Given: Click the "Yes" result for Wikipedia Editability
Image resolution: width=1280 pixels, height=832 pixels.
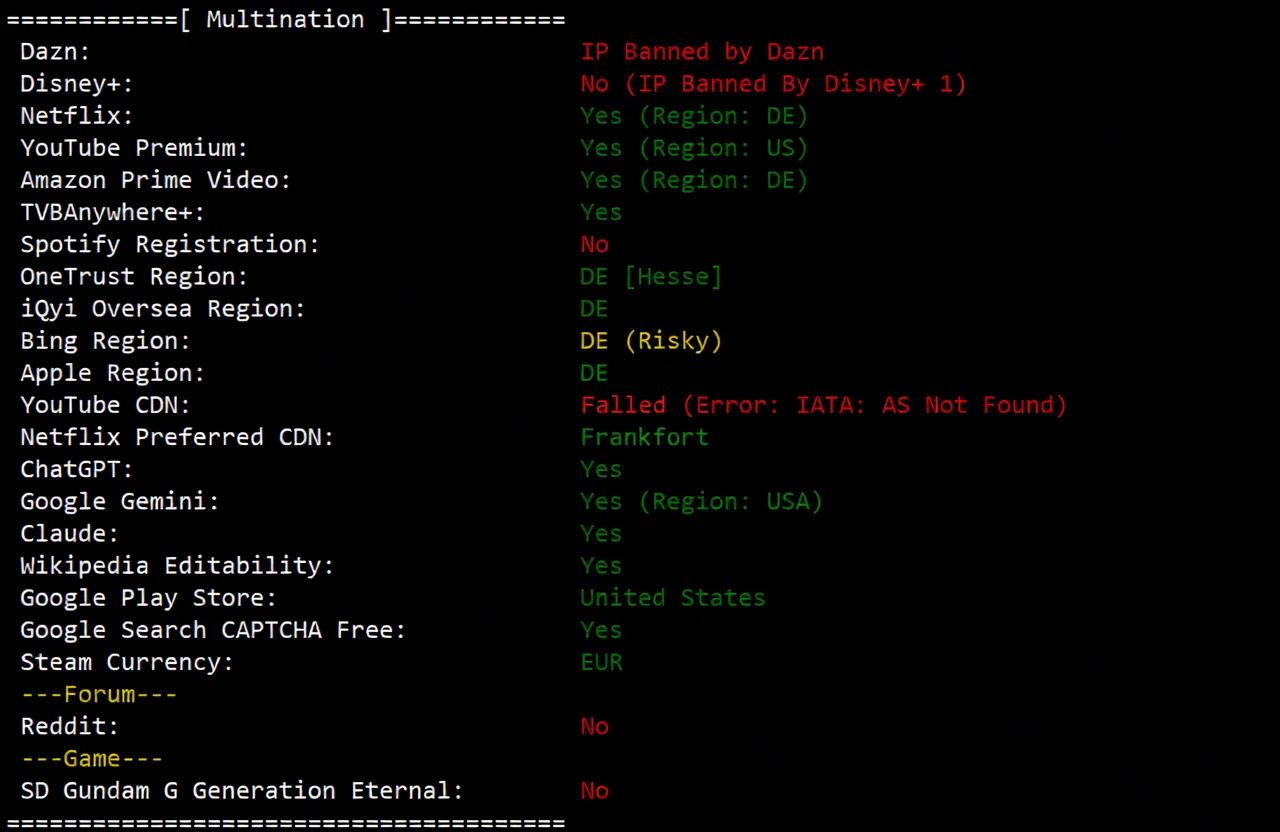Looking at the screenshot, I should tap(601, 565).
